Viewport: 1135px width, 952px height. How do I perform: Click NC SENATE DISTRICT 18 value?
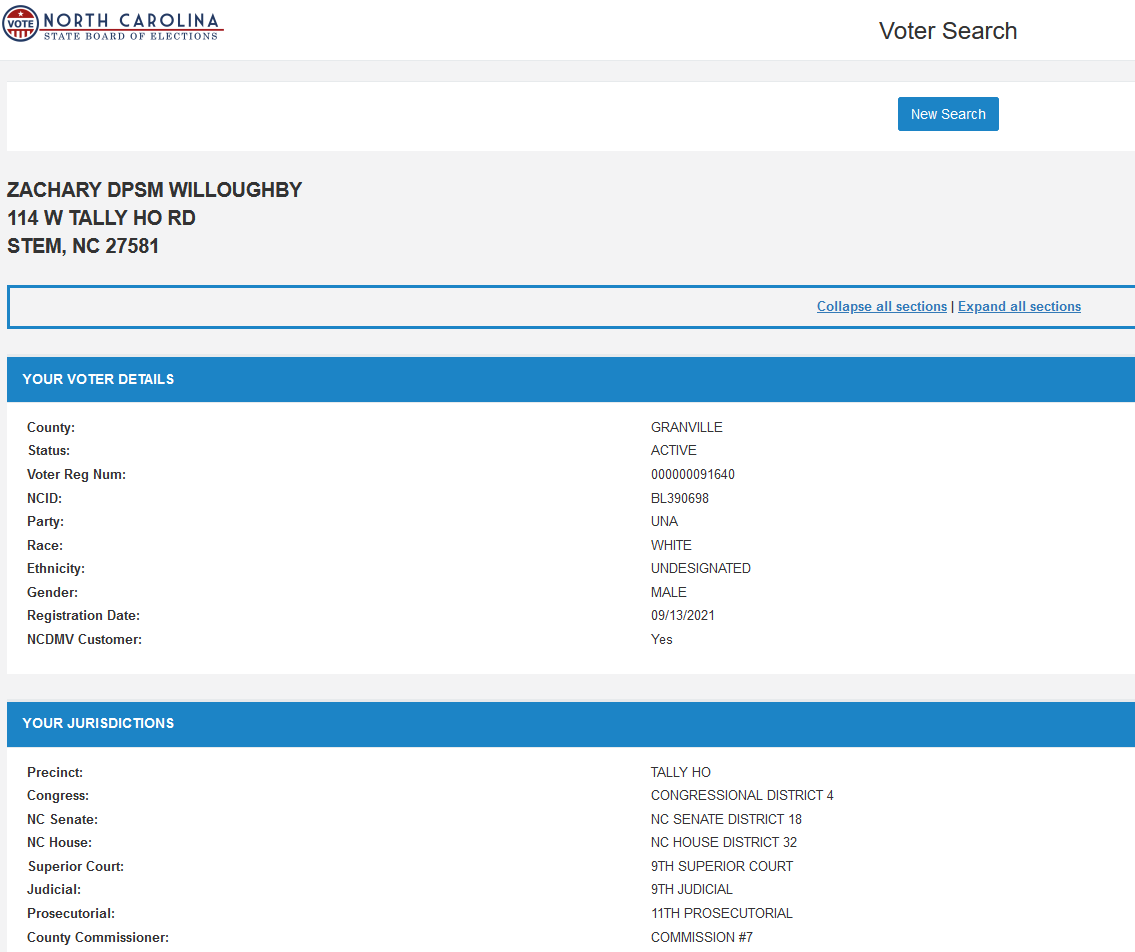[x=726, y=820]
